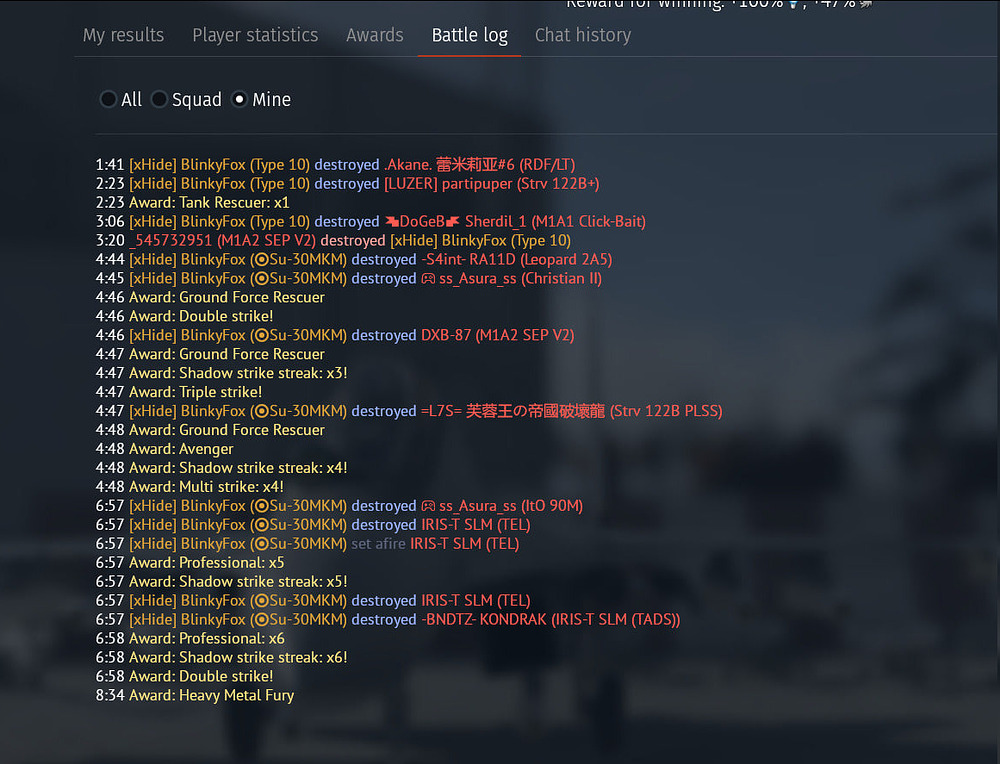
Task: Select the Battle log tab
Action: point(469,35)
